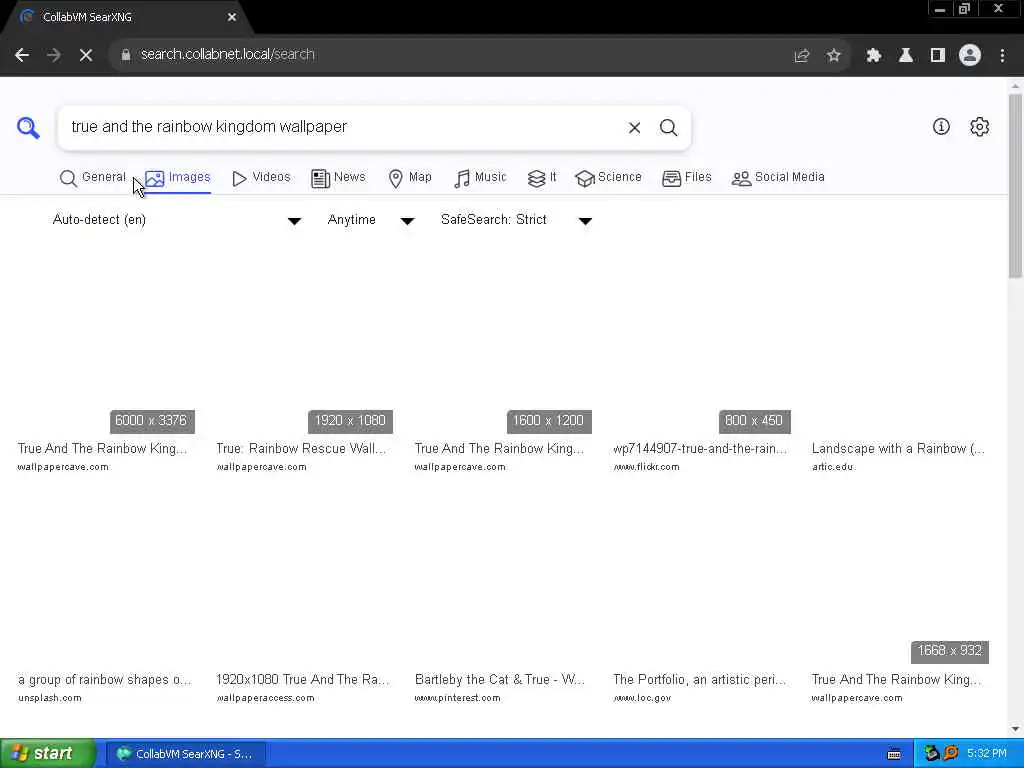Click the taskbar clock 5:32 PM
Screen dimensions: 1024x768
986,754
